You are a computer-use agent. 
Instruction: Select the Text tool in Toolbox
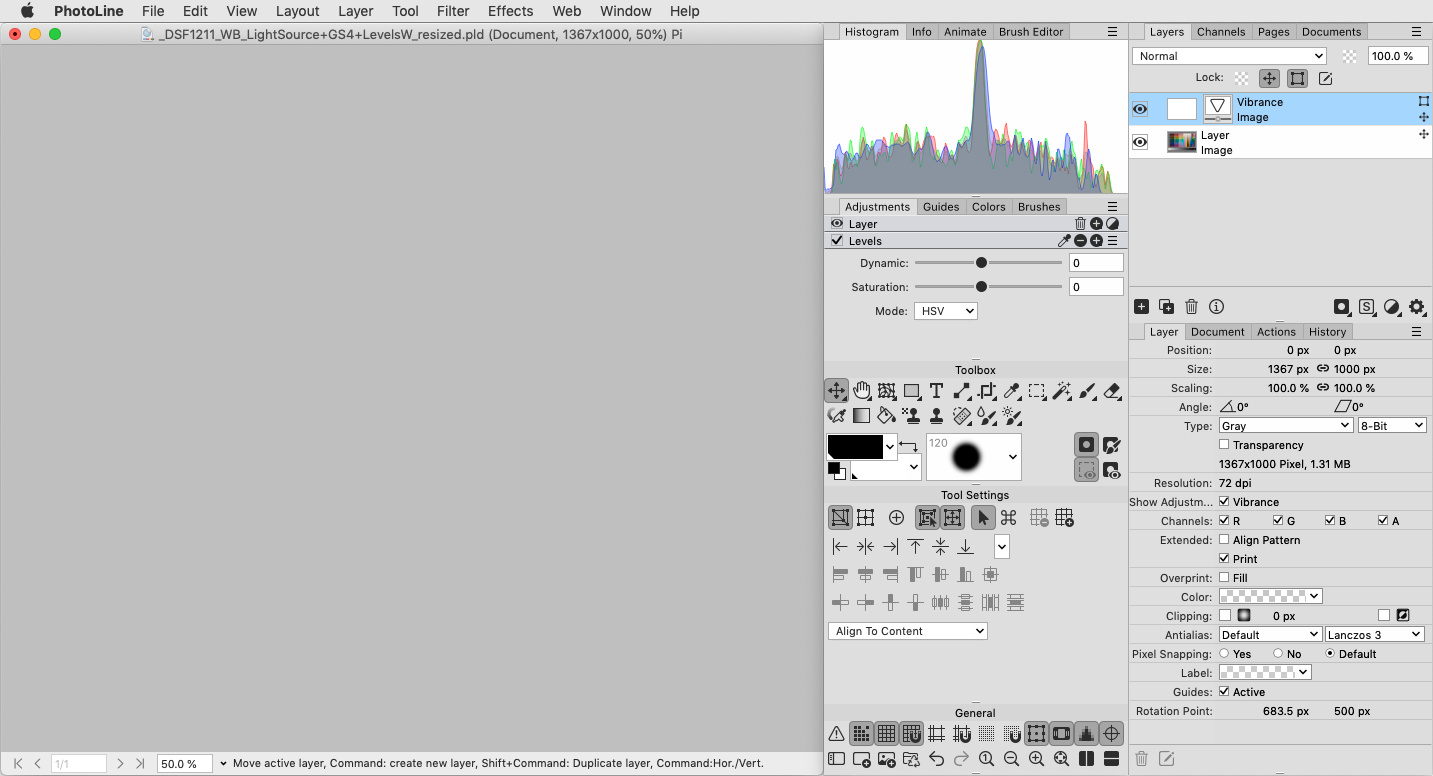tap(936, 391)
